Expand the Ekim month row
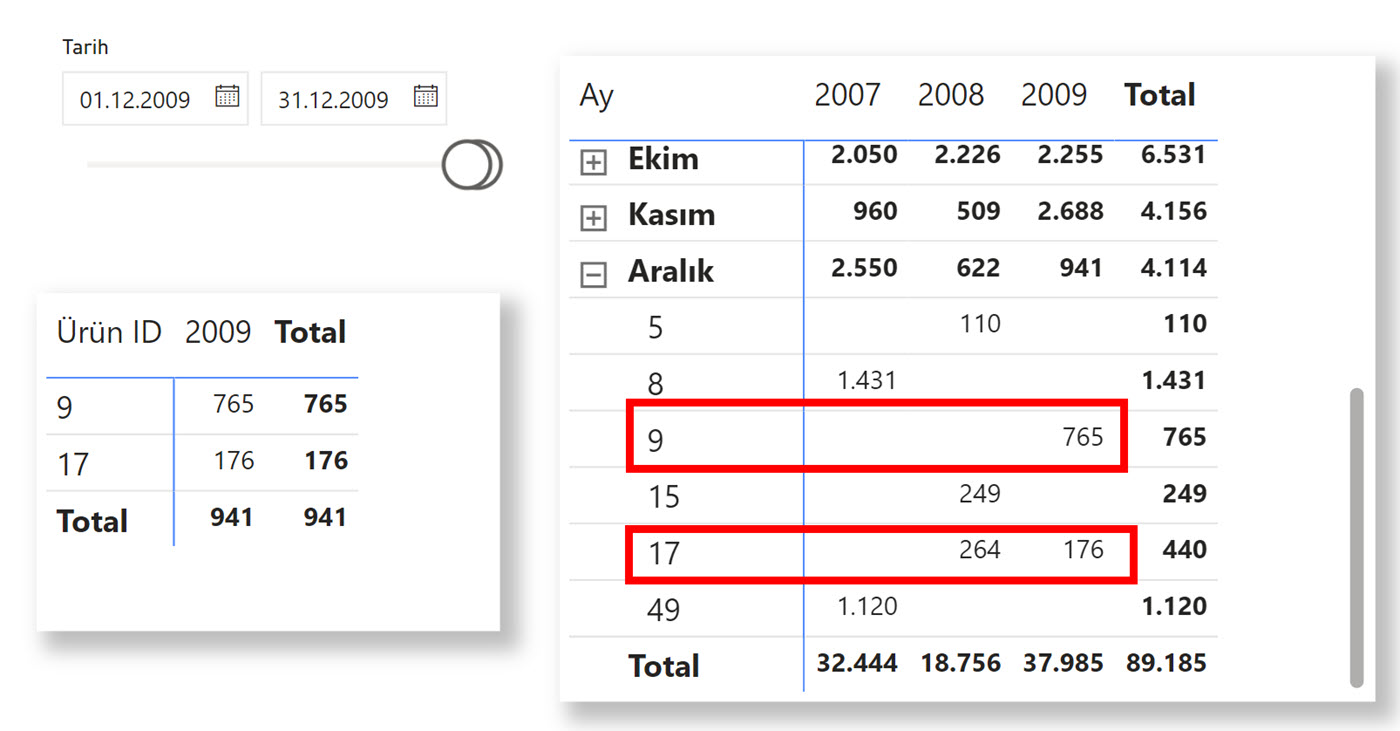The width and height of the screenshot is (1400, 731). 594,162
